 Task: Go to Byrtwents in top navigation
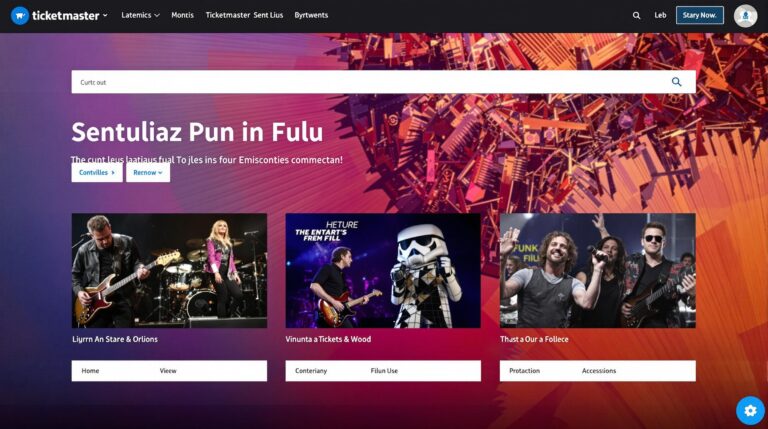tap(311, 15)
